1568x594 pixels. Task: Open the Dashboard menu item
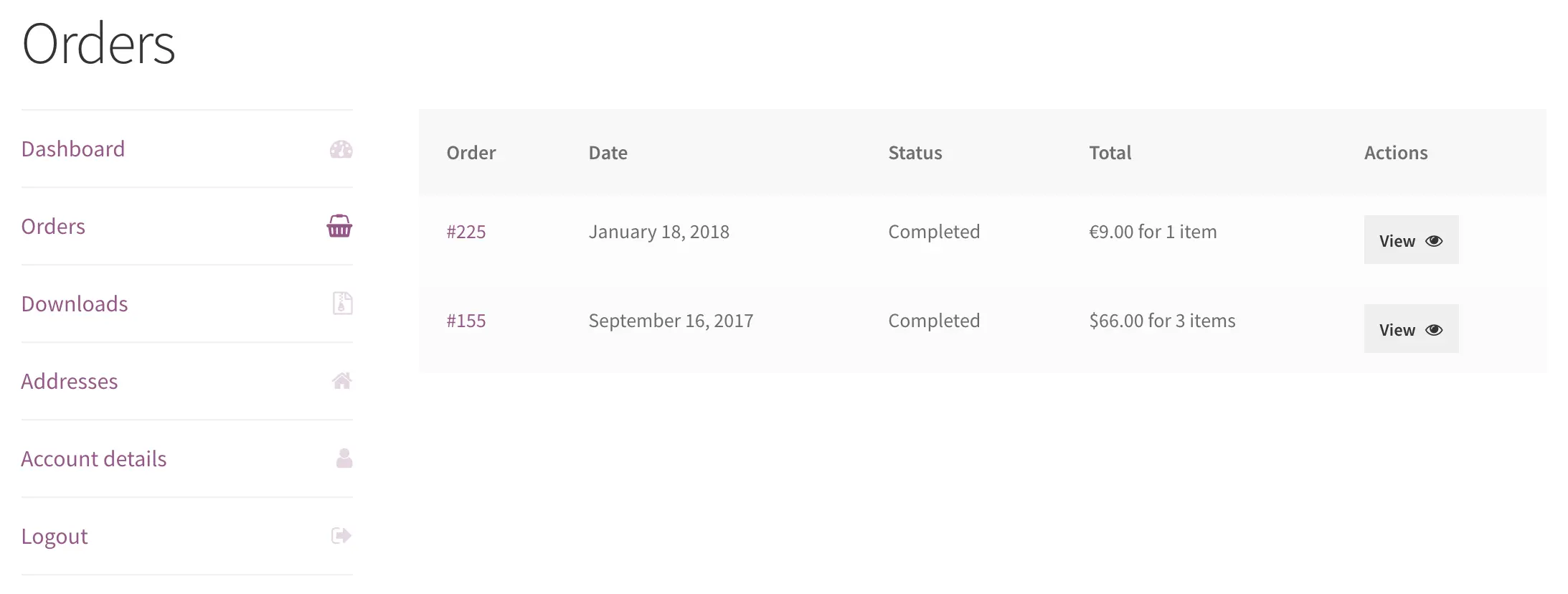(x=73, y=148)
